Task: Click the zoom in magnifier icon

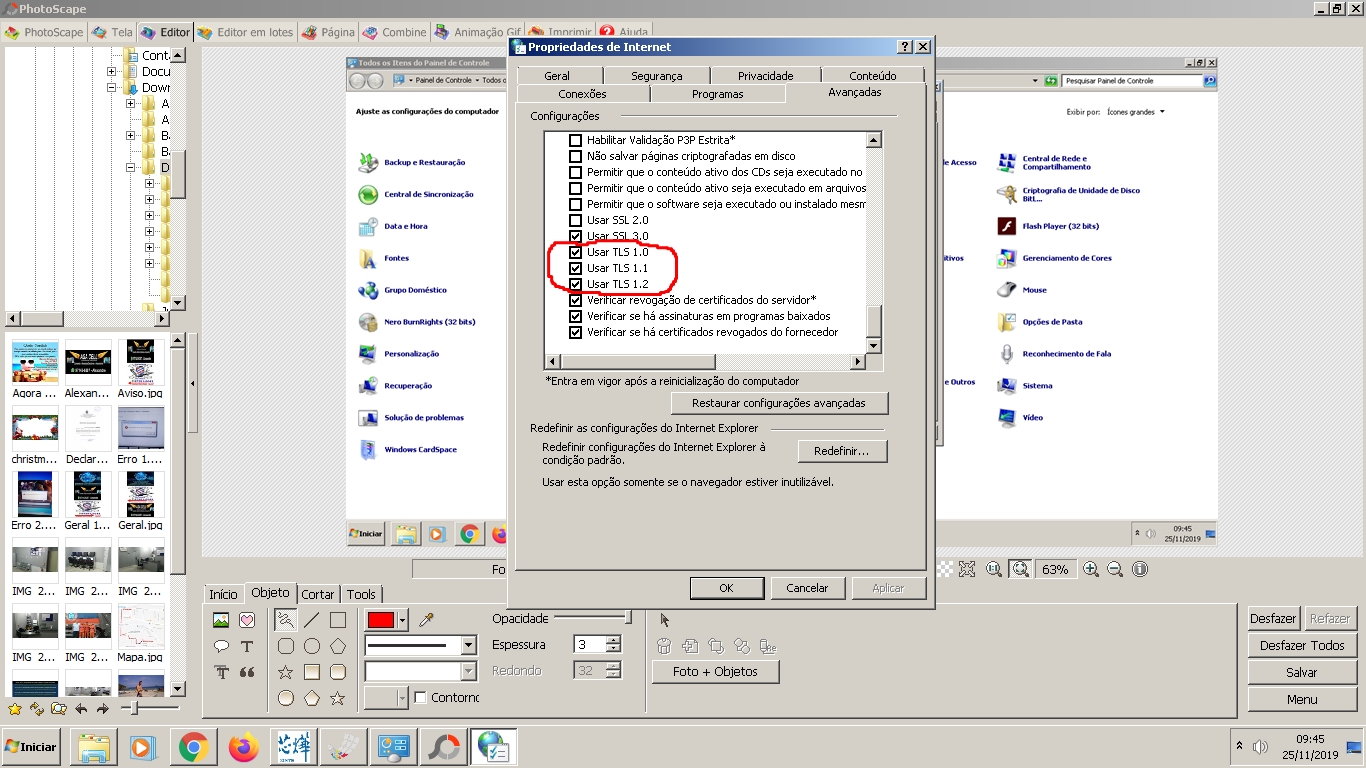Action: [1091, 569]
